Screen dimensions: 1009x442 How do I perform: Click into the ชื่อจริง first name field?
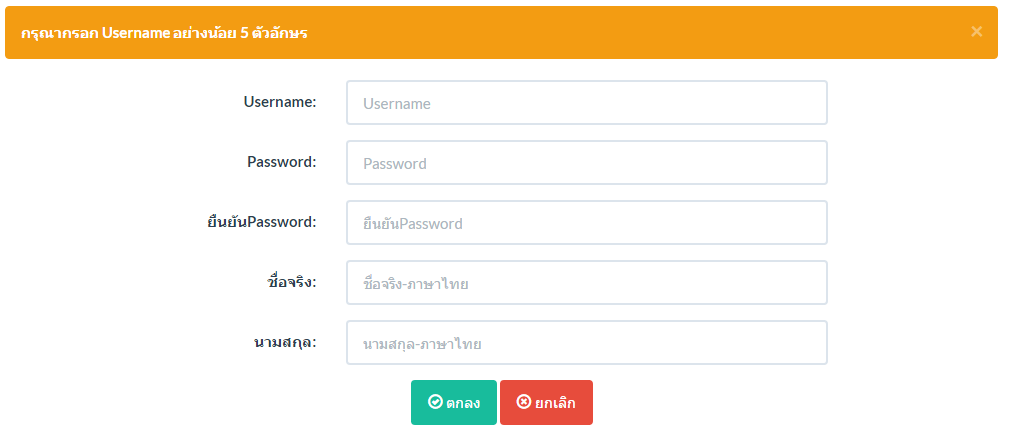[x=586, y=282]
